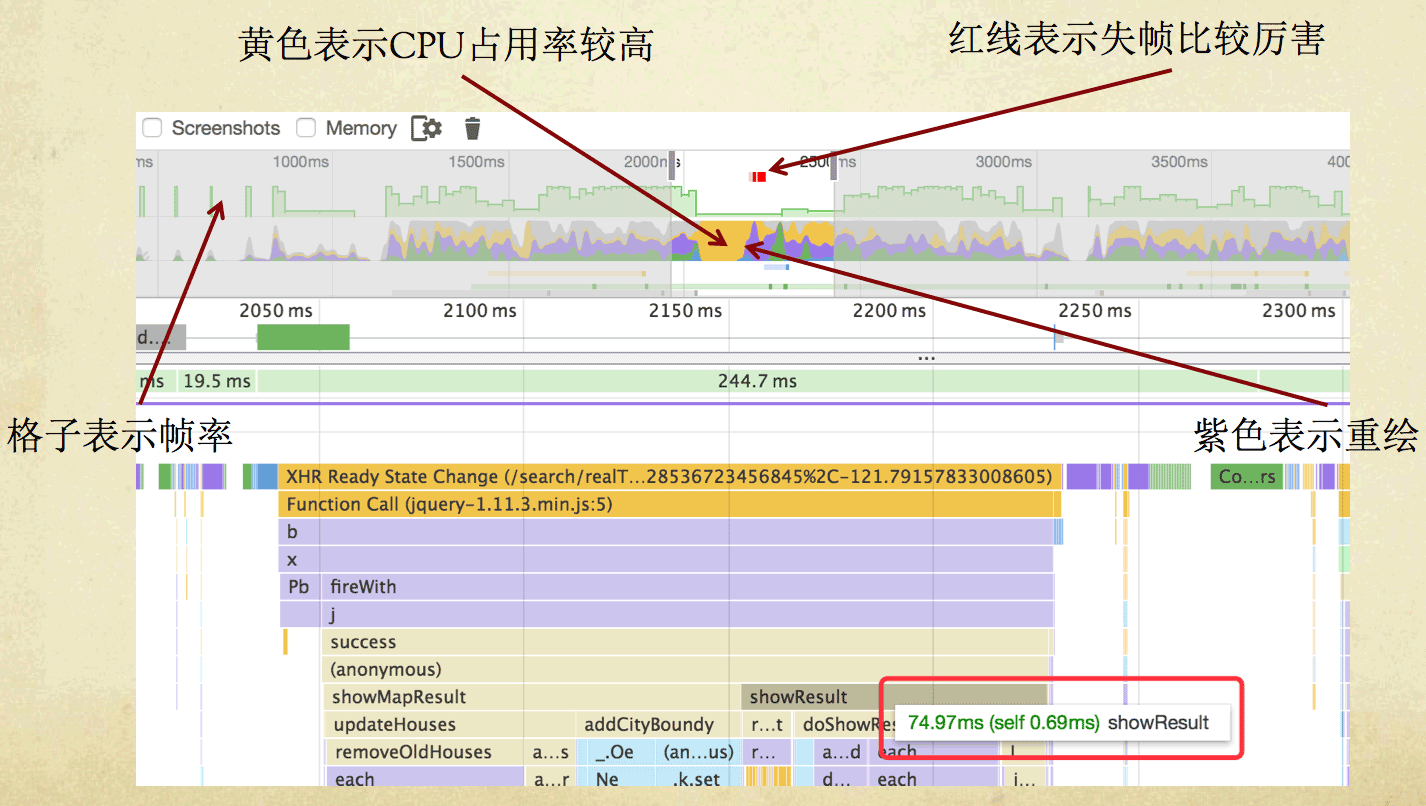Viewport: 1426px width, 806px height.
Task: Click the Co...rs green block
Action: click(1248, 477)
